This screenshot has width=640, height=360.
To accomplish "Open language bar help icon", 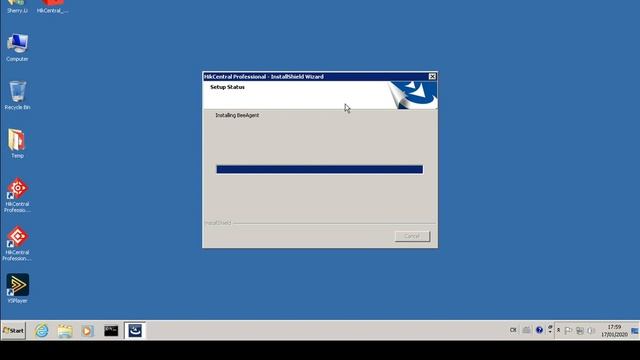I will coord(539,330).
